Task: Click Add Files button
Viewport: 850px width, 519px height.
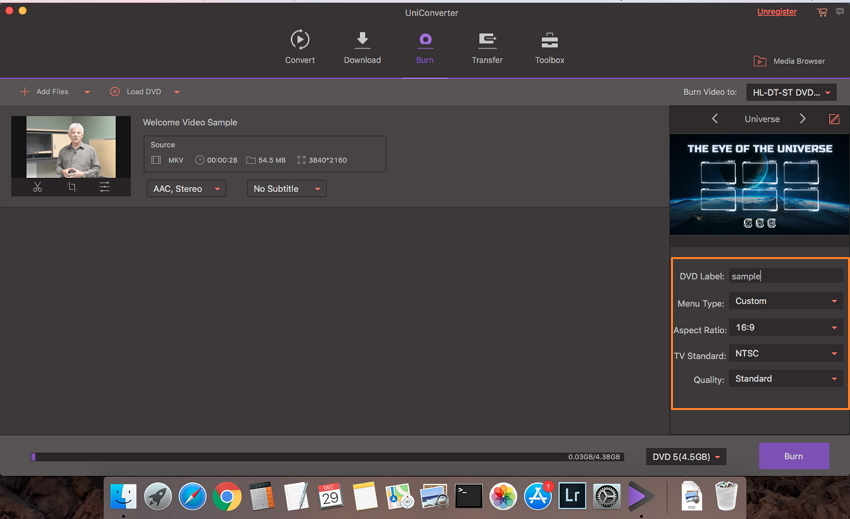Action: coord(44,92)
